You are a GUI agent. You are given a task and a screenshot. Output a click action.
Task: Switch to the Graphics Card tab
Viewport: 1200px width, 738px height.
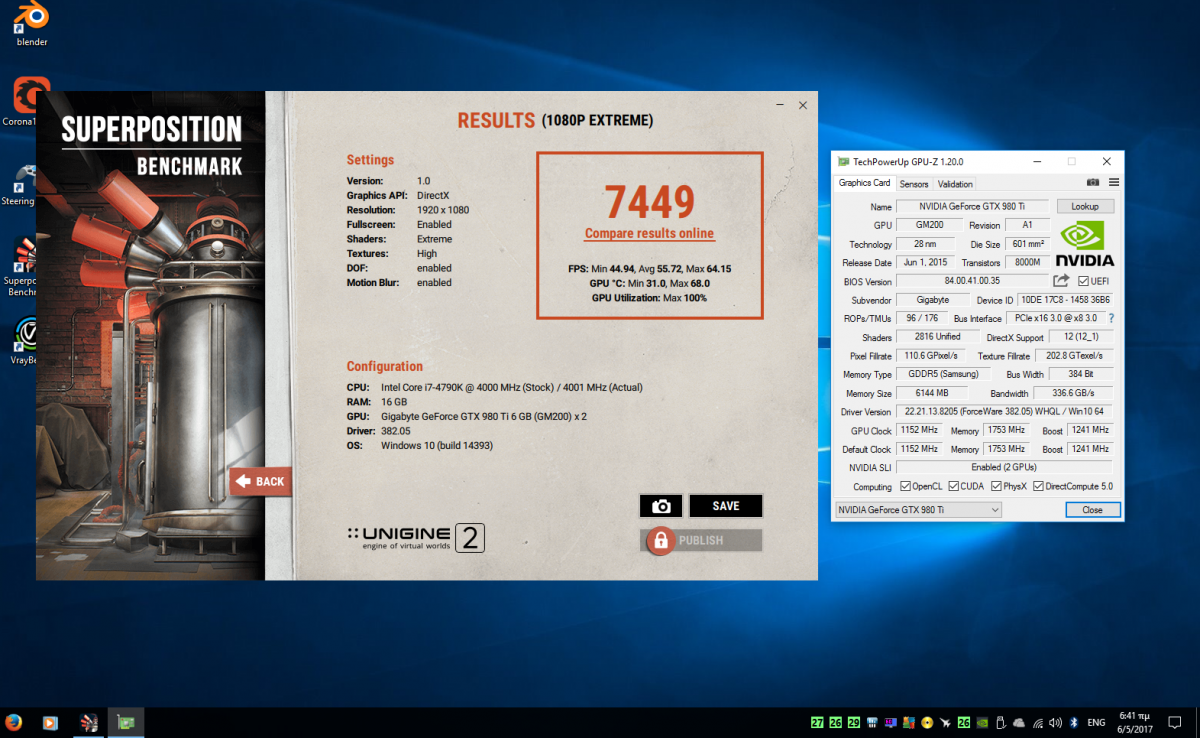pyautogui.click(x=864, y=183)
